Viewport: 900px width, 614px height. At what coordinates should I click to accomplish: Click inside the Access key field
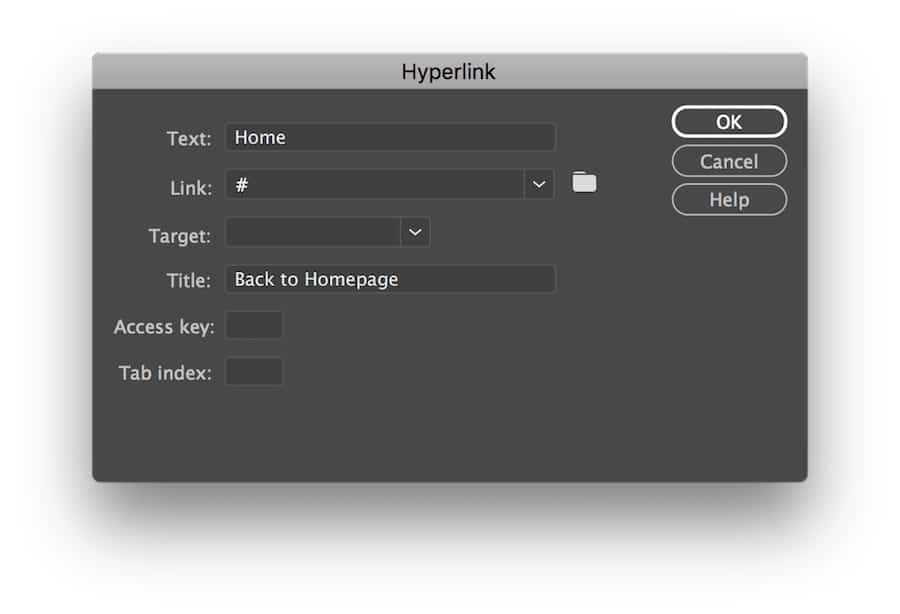click(254, 324)
